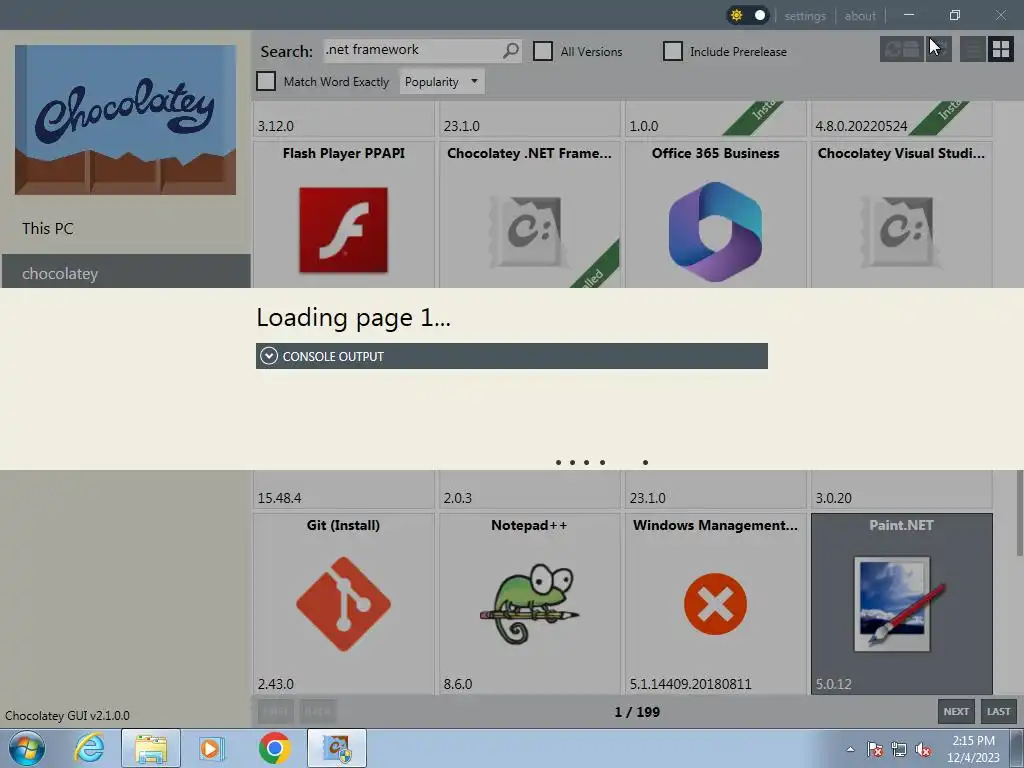This screenshot has width=1024, height=768.
Task: Click the Git version 2.43.0 text
Action: tap(276, 684)
